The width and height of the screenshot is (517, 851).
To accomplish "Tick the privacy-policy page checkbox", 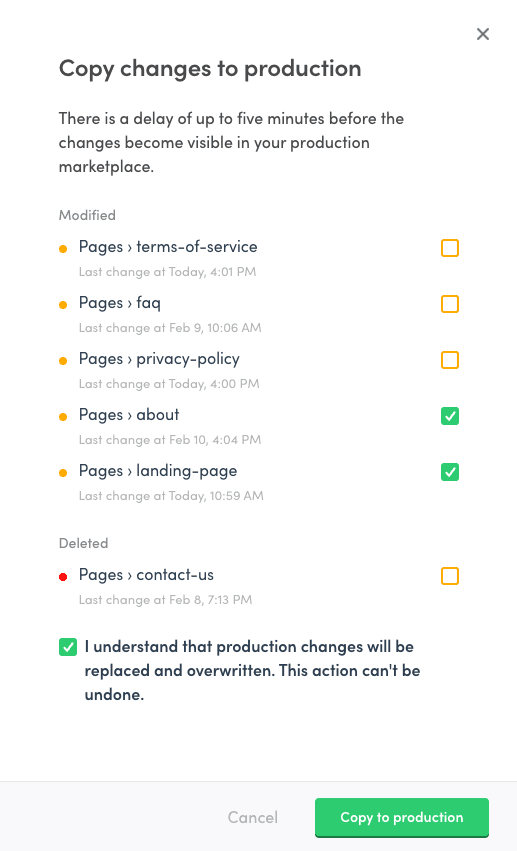I will pos(450,360).
